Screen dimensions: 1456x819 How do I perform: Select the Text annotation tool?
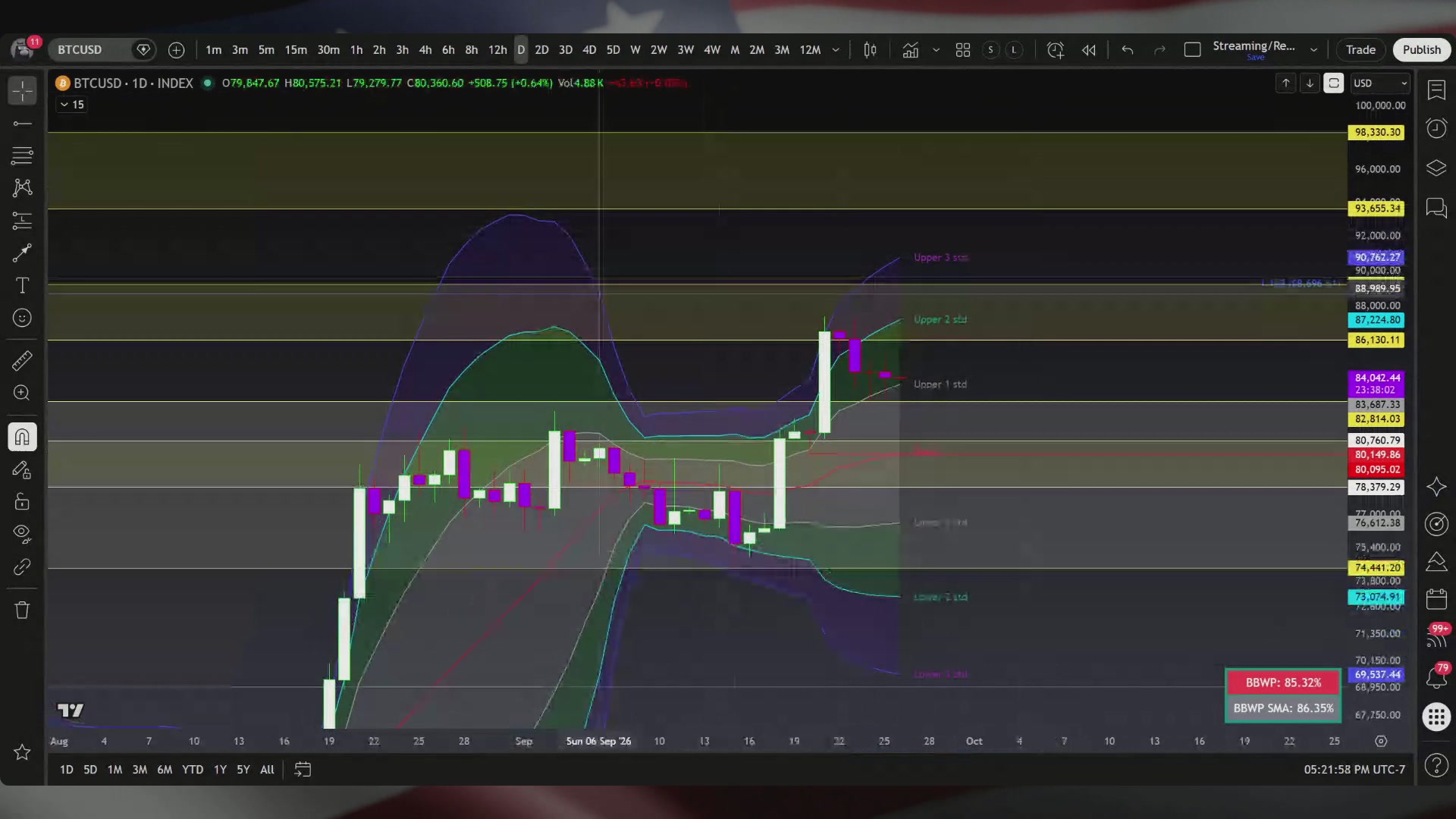pos(22,285)
